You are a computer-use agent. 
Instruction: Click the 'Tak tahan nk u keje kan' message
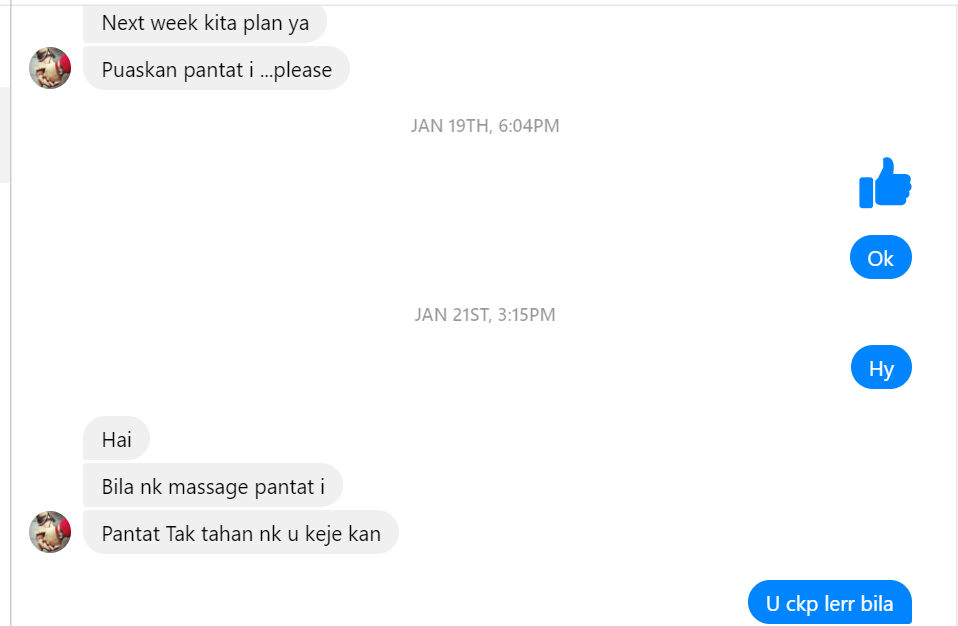pos(241,533)
